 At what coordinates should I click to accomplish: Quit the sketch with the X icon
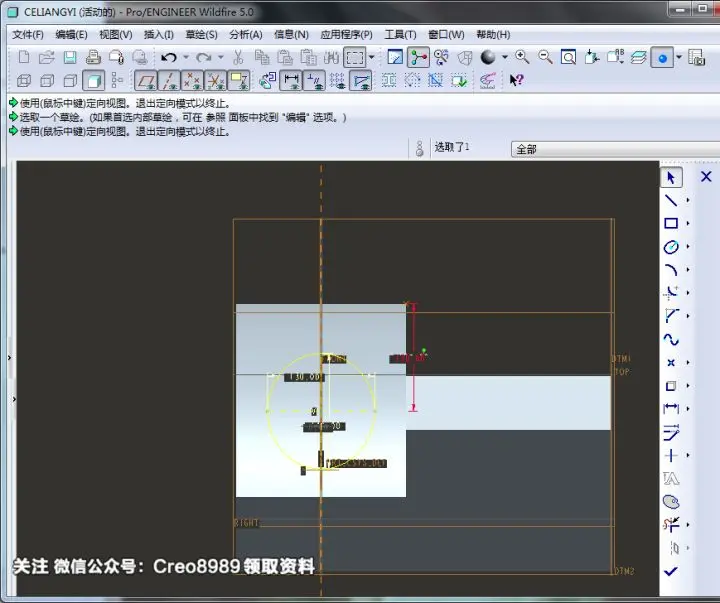click(706, 176)
